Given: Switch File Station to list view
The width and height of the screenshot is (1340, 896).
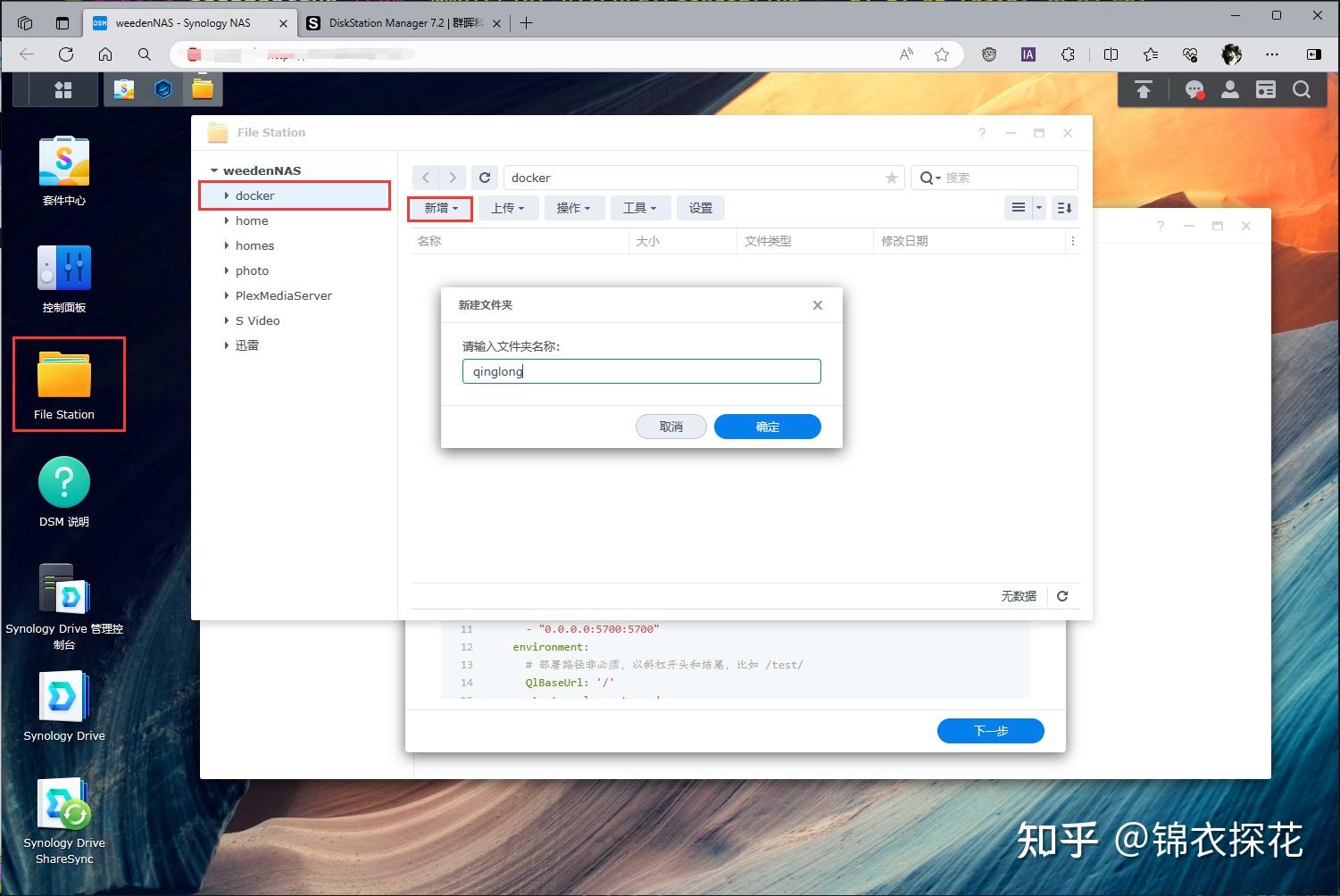Looking at the screenshot, I should 1018,208.
